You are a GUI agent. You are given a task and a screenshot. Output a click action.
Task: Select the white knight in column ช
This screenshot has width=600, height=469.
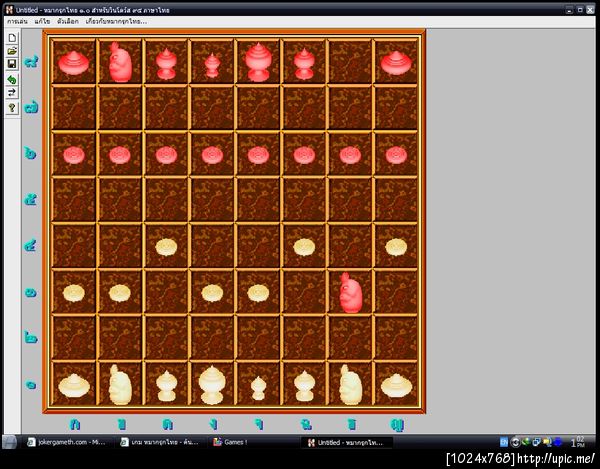pos(351,384)
